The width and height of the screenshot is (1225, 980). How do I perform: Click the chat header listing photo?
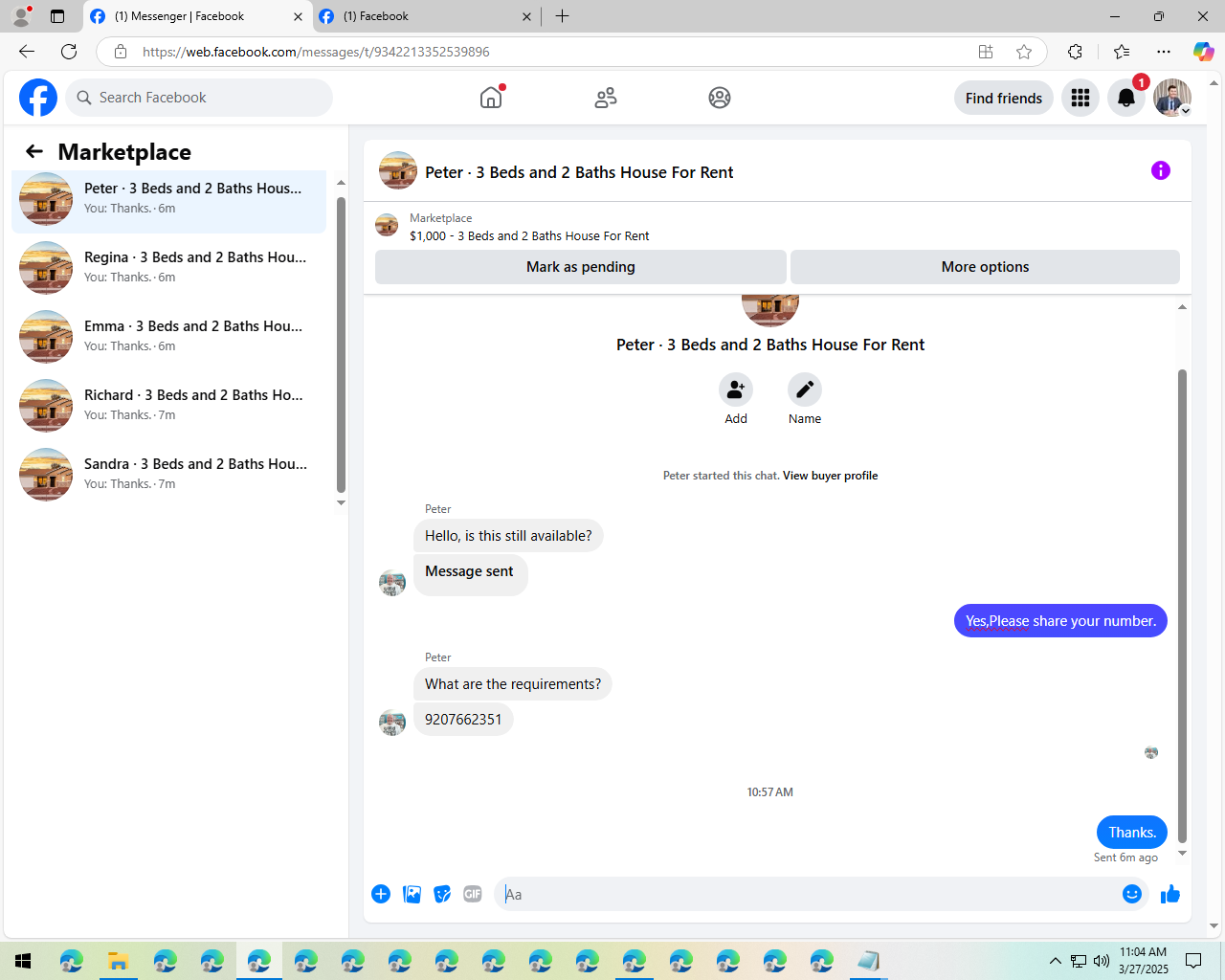click(x=398, y=170)
